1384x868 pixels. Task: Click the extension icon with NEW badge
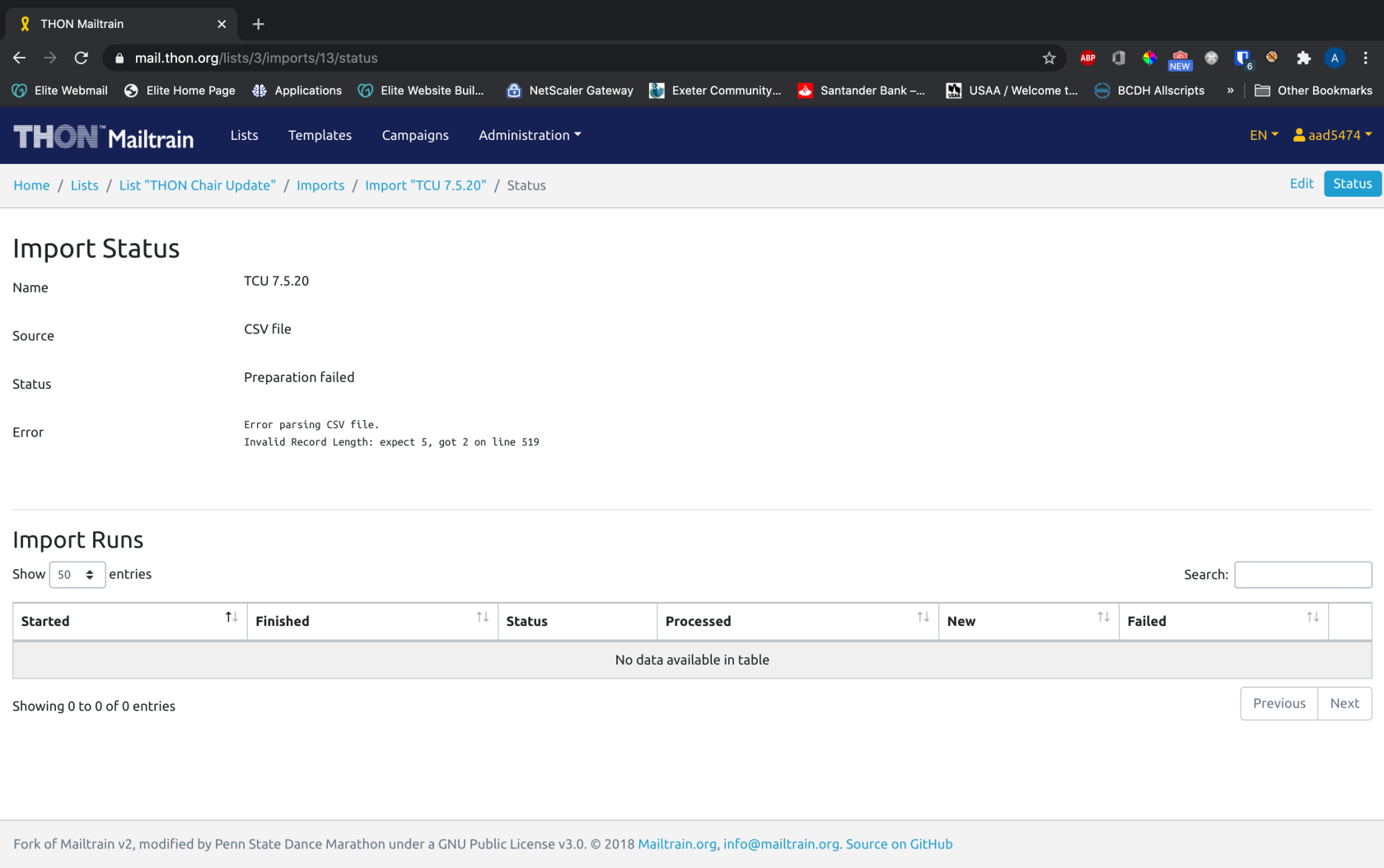pyautogui.click(x=1180, y=59)
